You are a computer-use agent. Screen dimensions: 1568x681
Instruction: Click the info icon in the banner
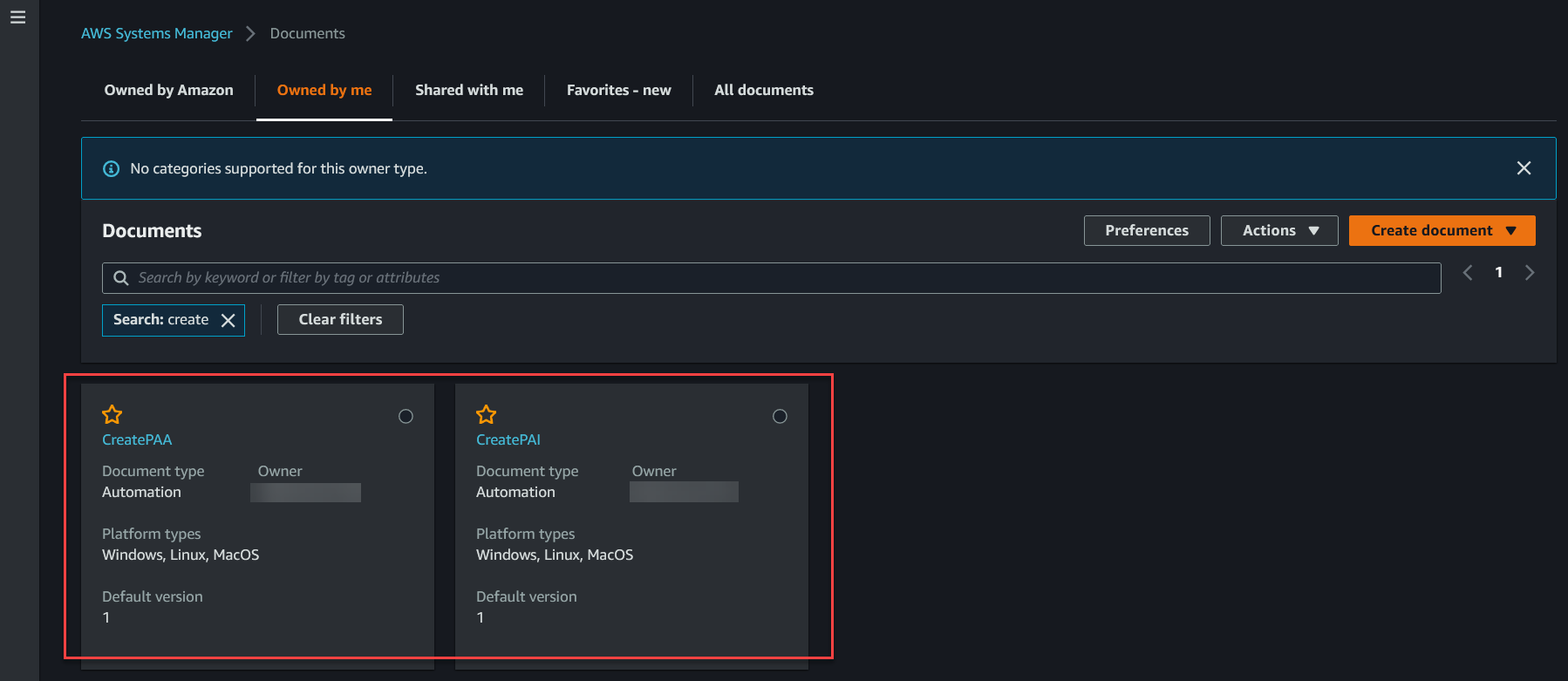click(112, 169)
